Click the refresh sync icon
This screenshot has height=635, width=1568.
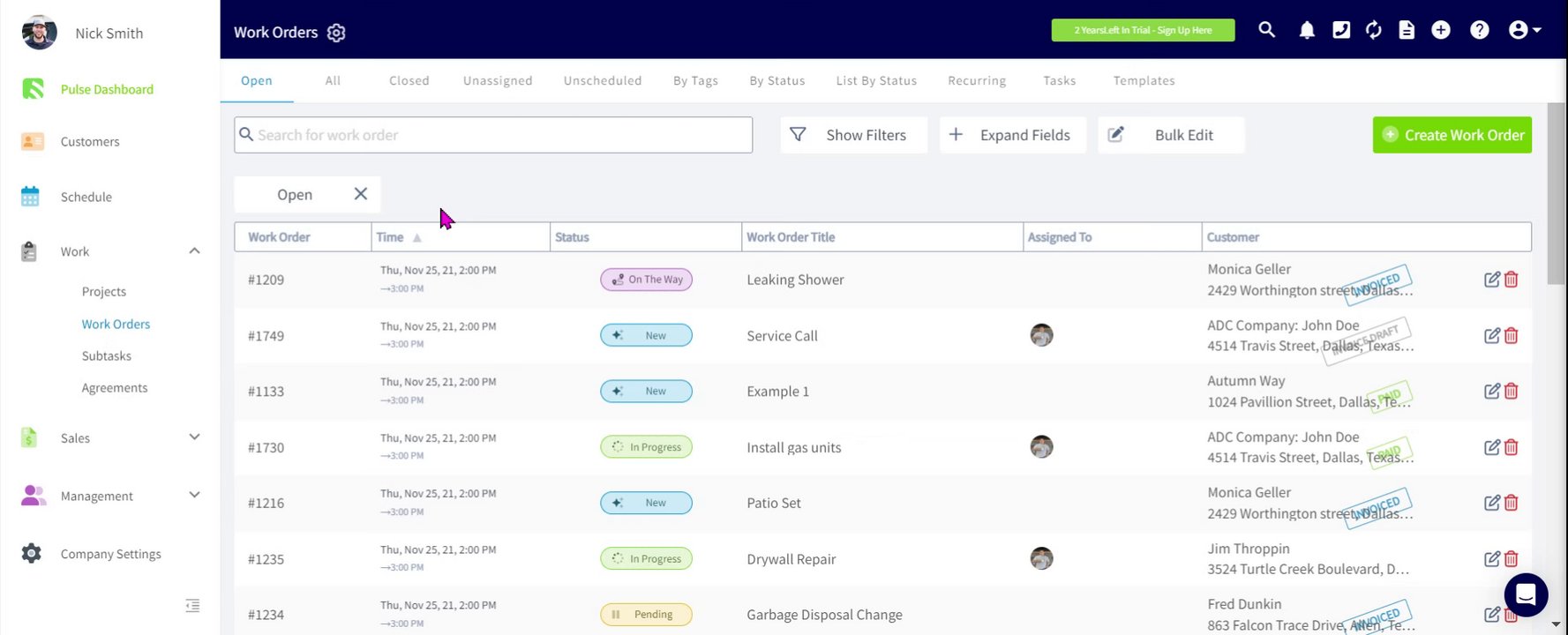[x=1374, y=30]
